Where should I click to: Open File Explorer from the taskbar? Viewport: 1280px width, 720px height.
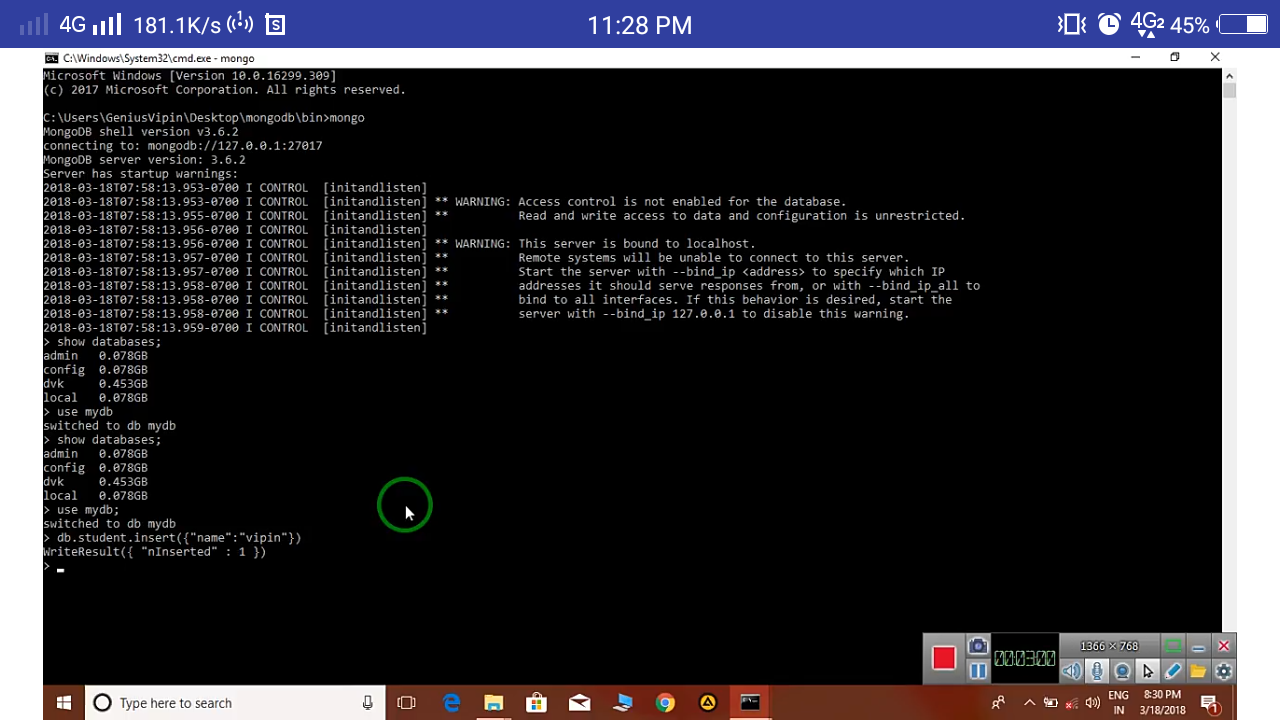click(x=493, y=703)
